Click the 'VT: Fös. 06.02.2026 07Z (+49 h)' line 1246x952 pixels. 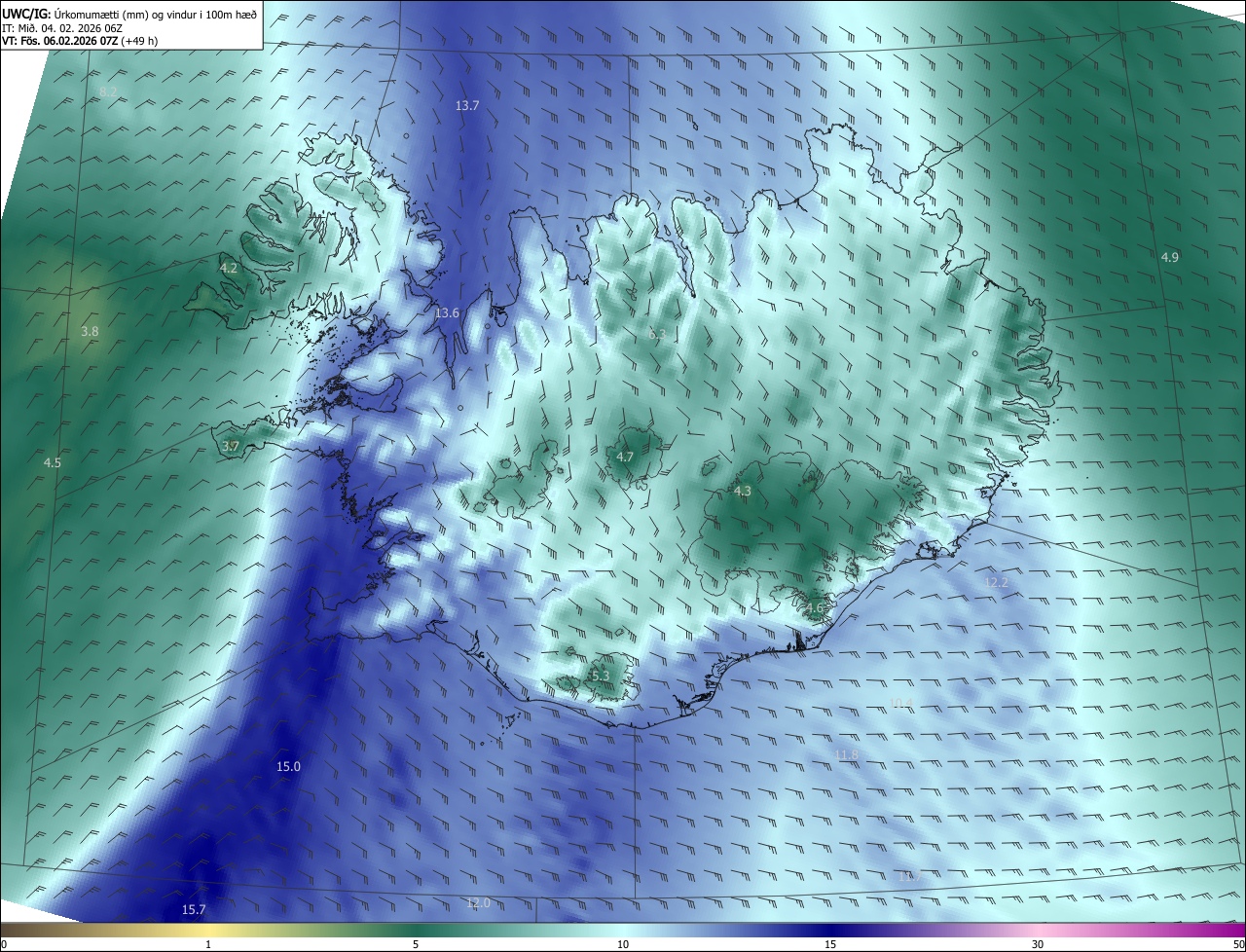(80, 41)
